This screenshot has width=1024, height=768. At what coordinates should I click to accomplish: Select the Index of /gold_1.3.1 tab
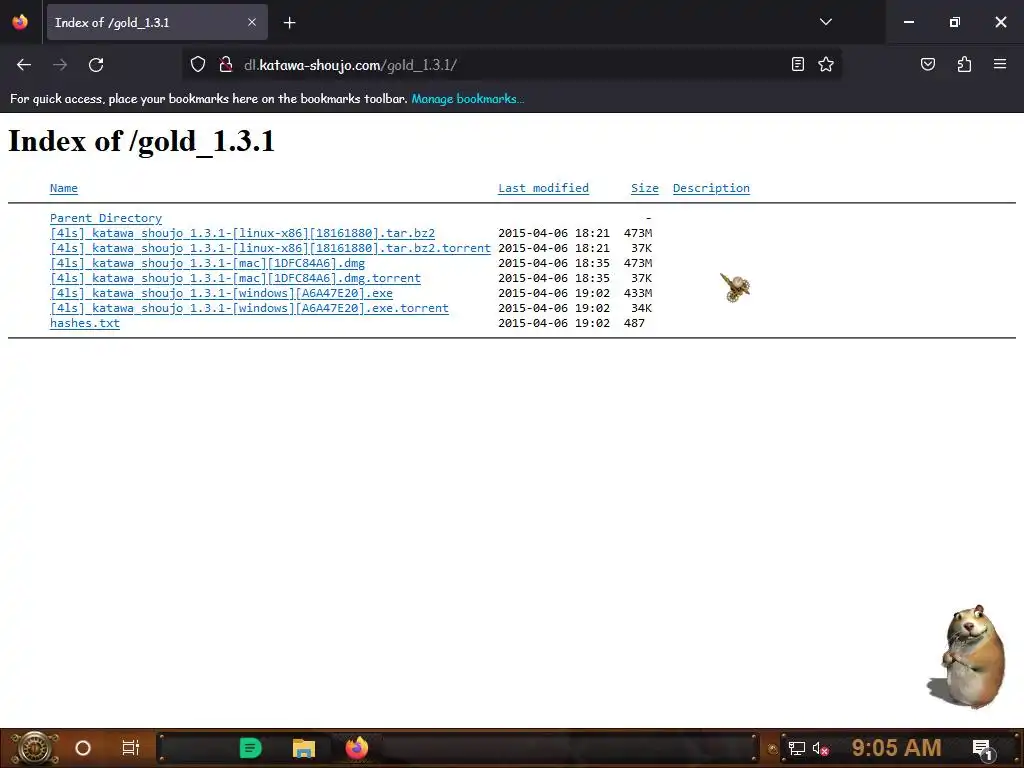click(157, 22)
